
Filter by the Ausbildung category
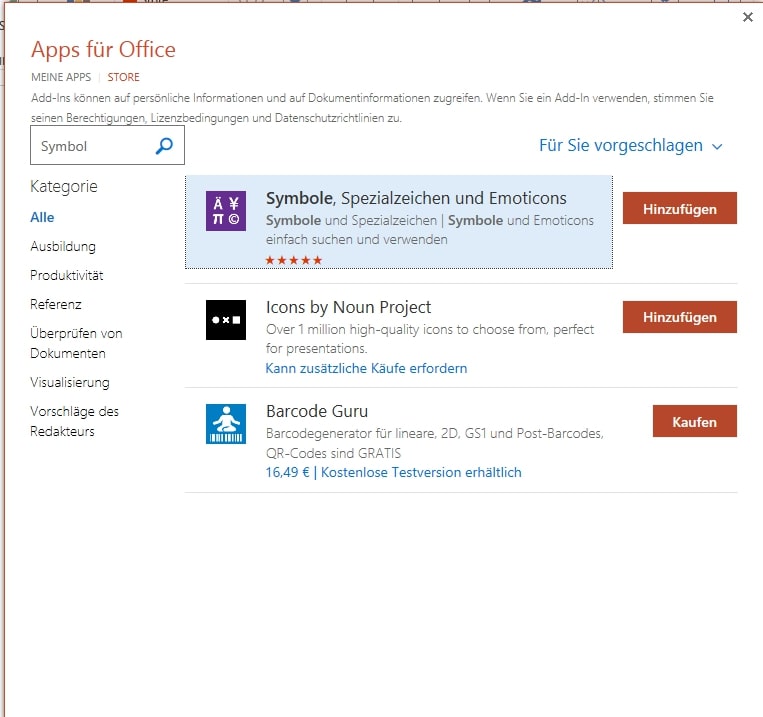point(63,246)
